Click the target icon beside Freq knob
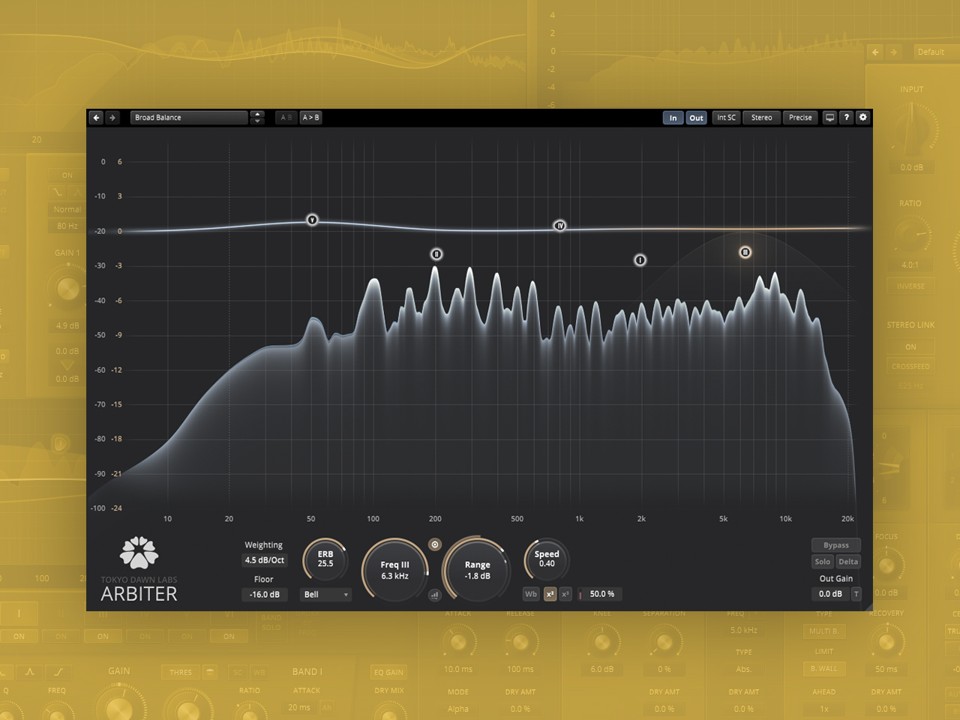The height and width of the screenshot is (720, 960). pos(435,544)
